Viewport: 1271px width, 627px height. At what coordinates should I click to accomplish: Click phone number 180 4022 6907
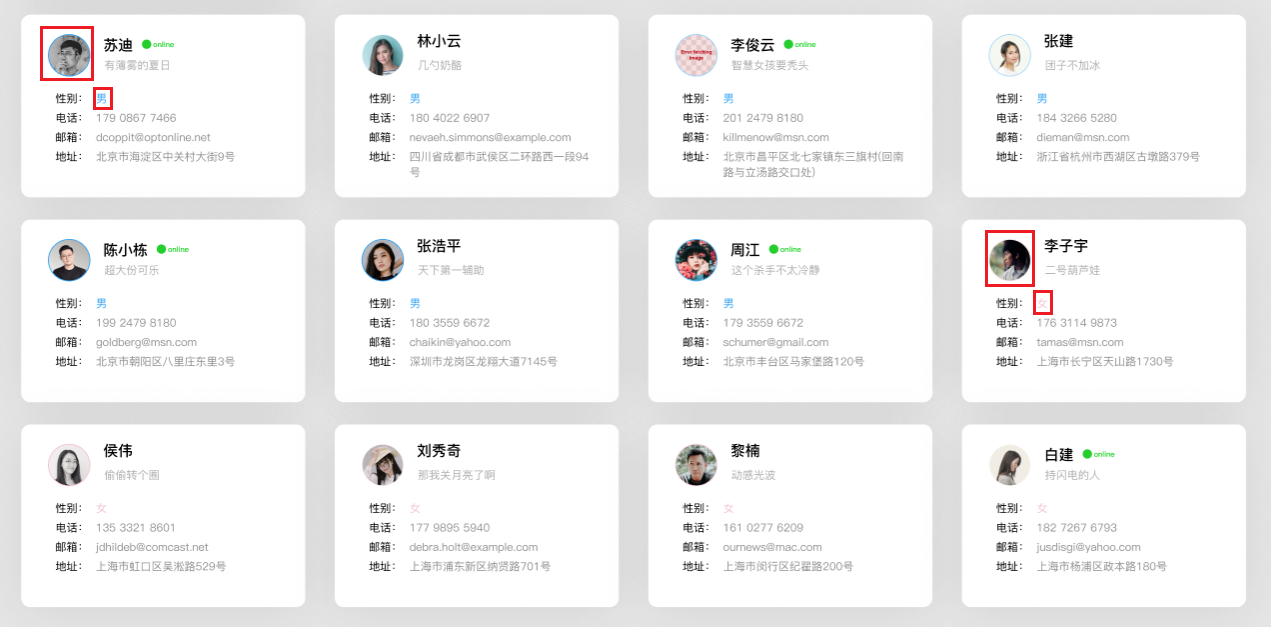click(449, 118)
